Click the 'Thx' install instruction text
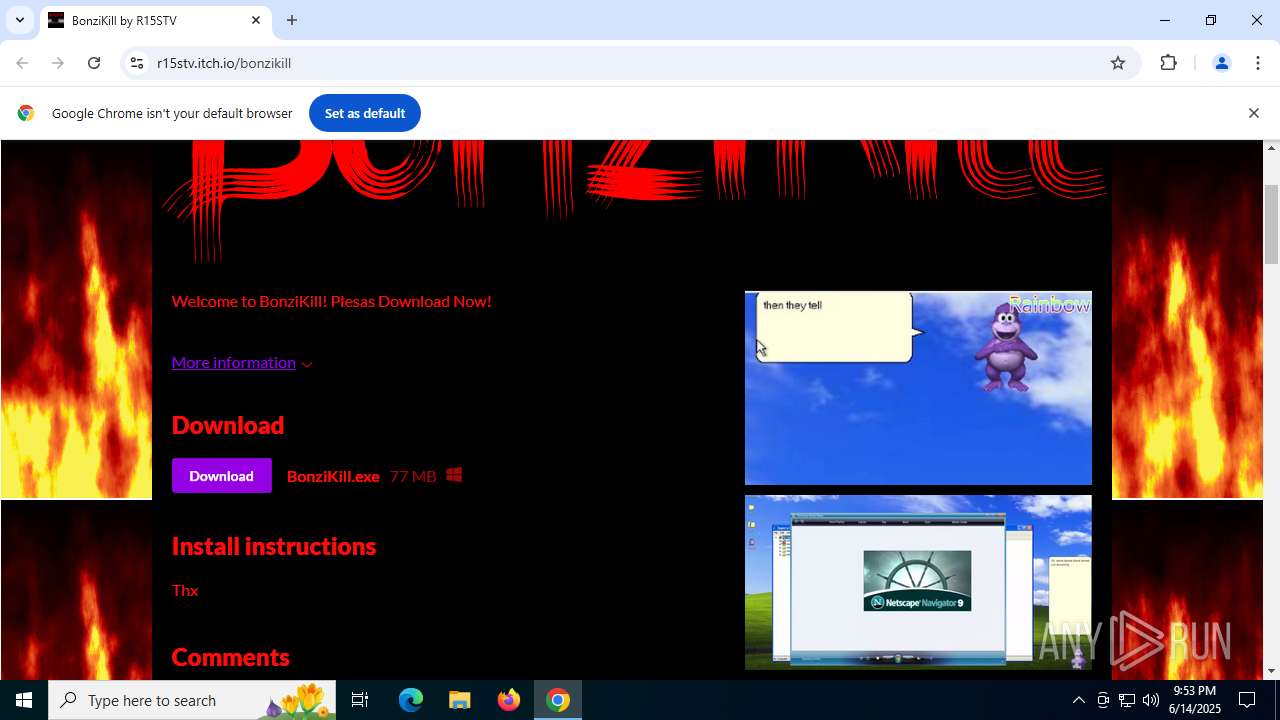 coord(185,590)
